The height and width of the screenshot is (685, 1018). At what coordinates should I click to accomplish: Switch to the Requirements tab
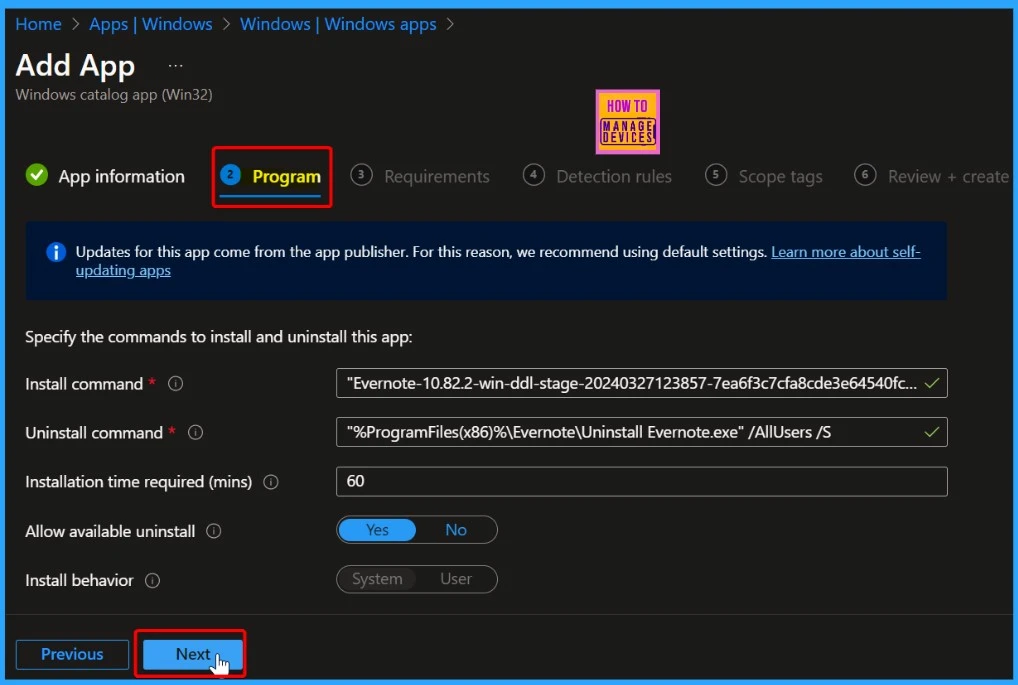pos(420,176)
